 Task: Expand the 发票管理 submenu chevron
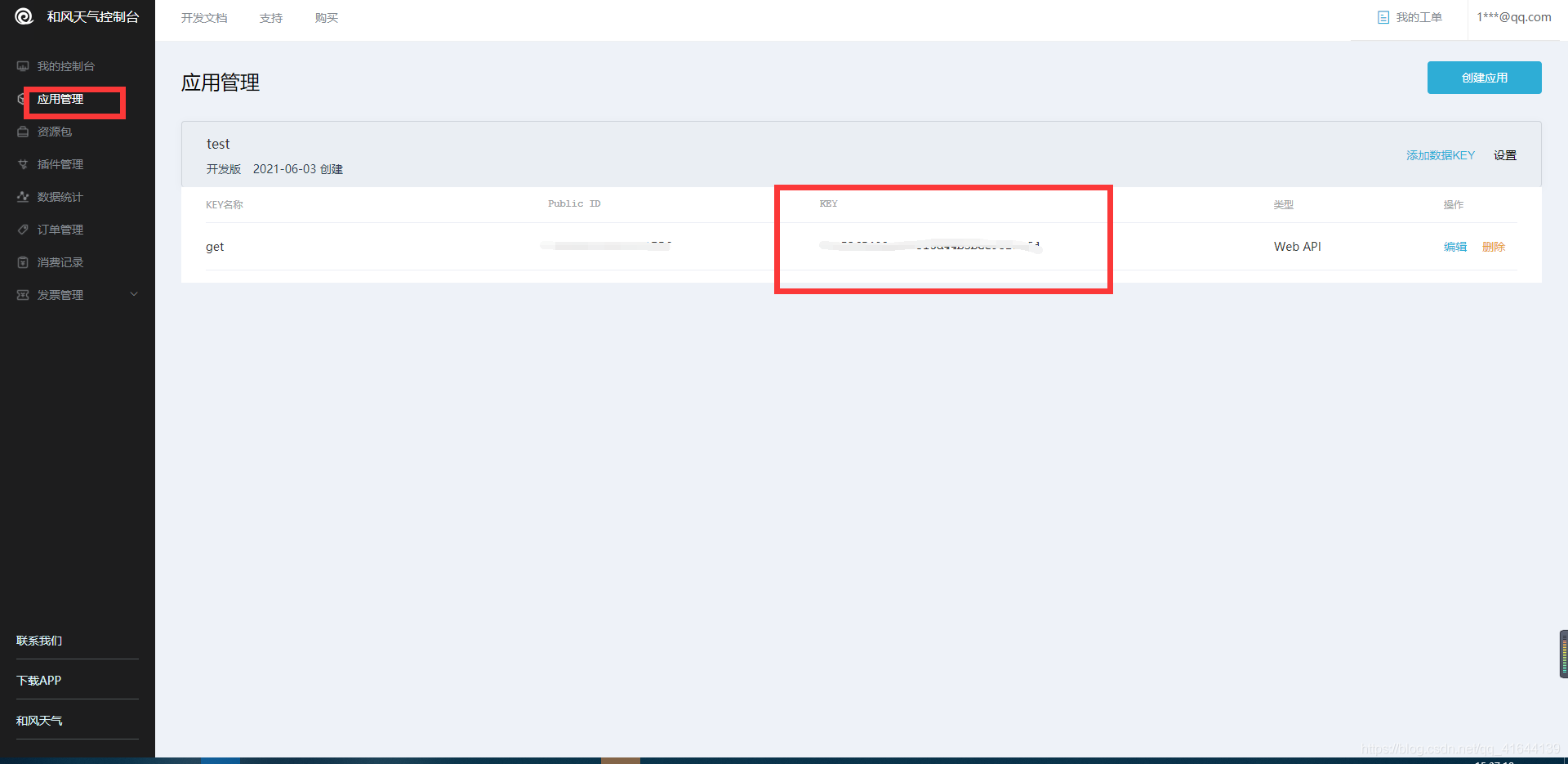coord(134,294)
